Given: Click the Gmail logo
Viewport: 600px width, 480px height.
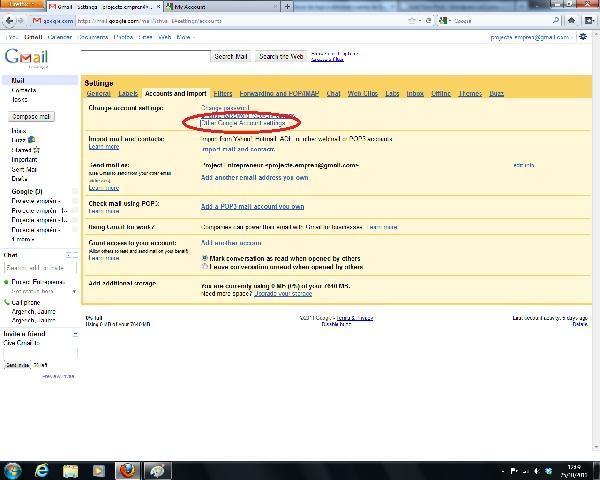Looking at the screenshot, I should (x=26, y=58).
